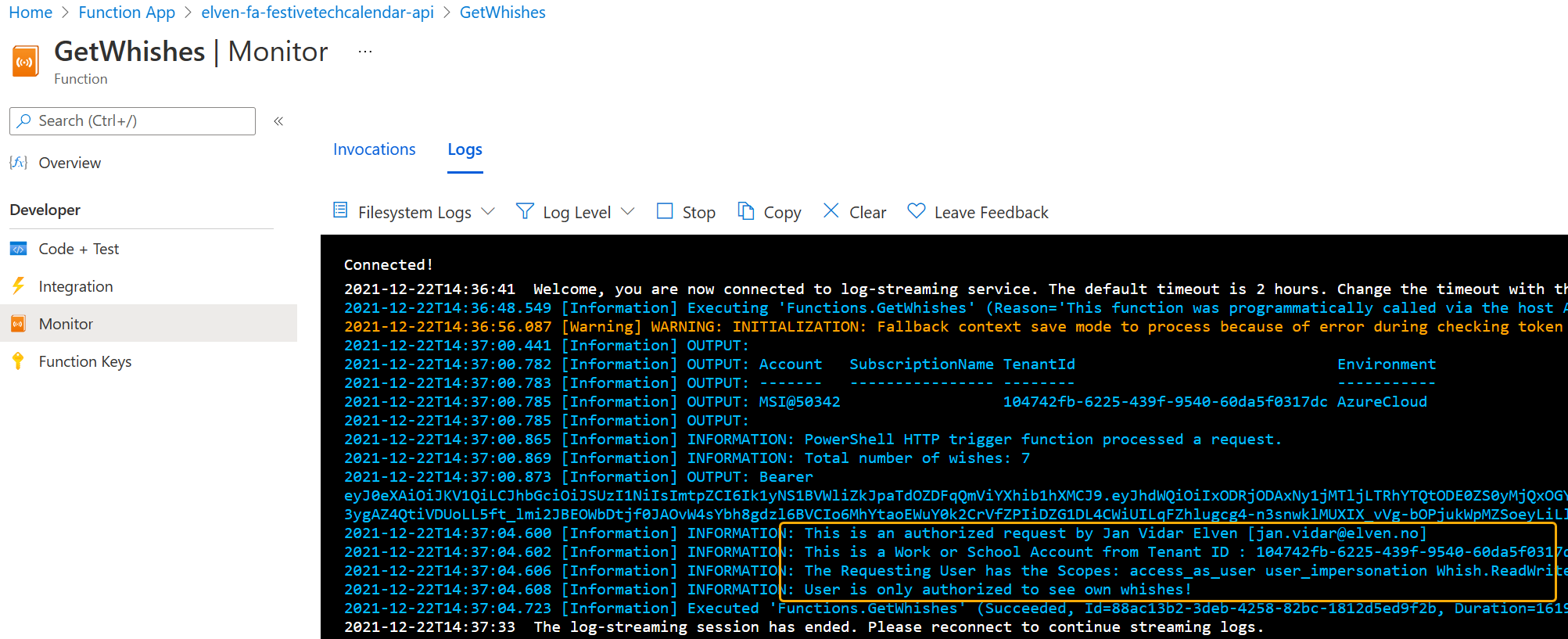Collapse the left sidebar menu

(x=278, y=121)
